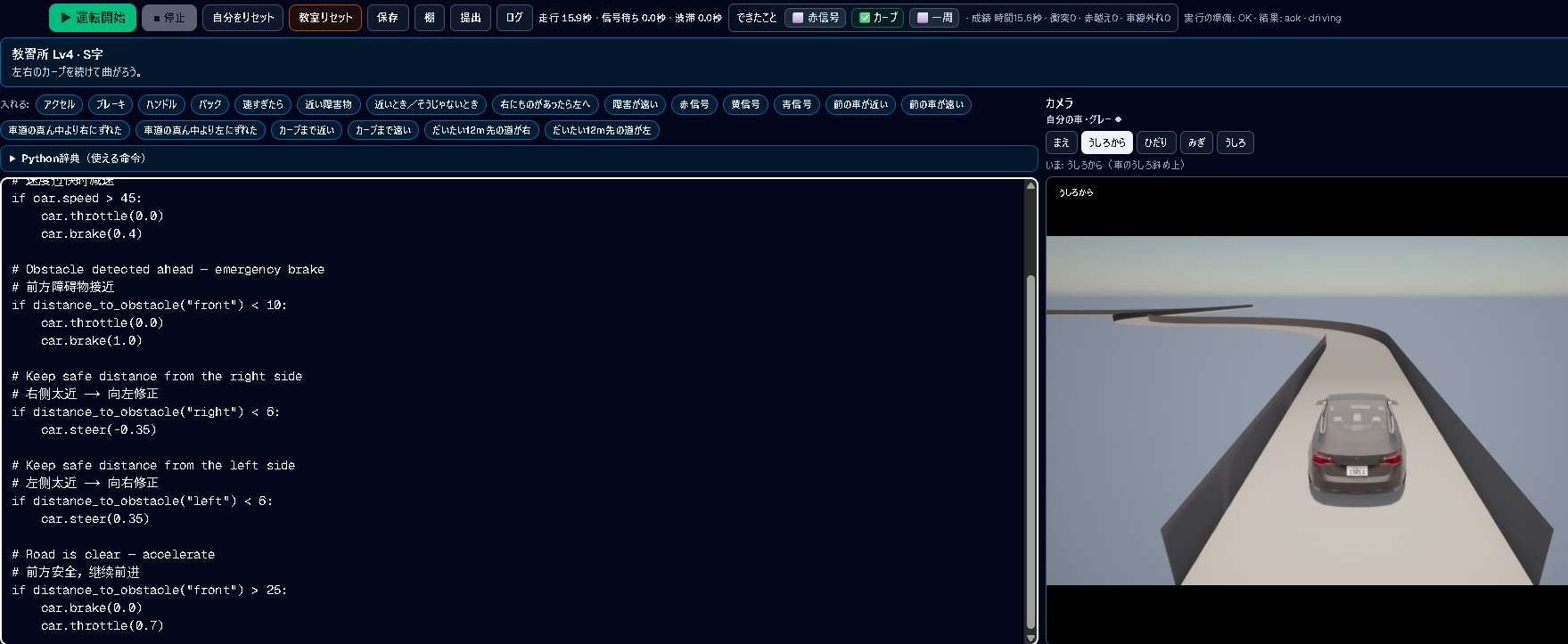Insert the だいたい12m先の道が左 snippet
The width and height of the screenshot is (1568, 644).
602,130
